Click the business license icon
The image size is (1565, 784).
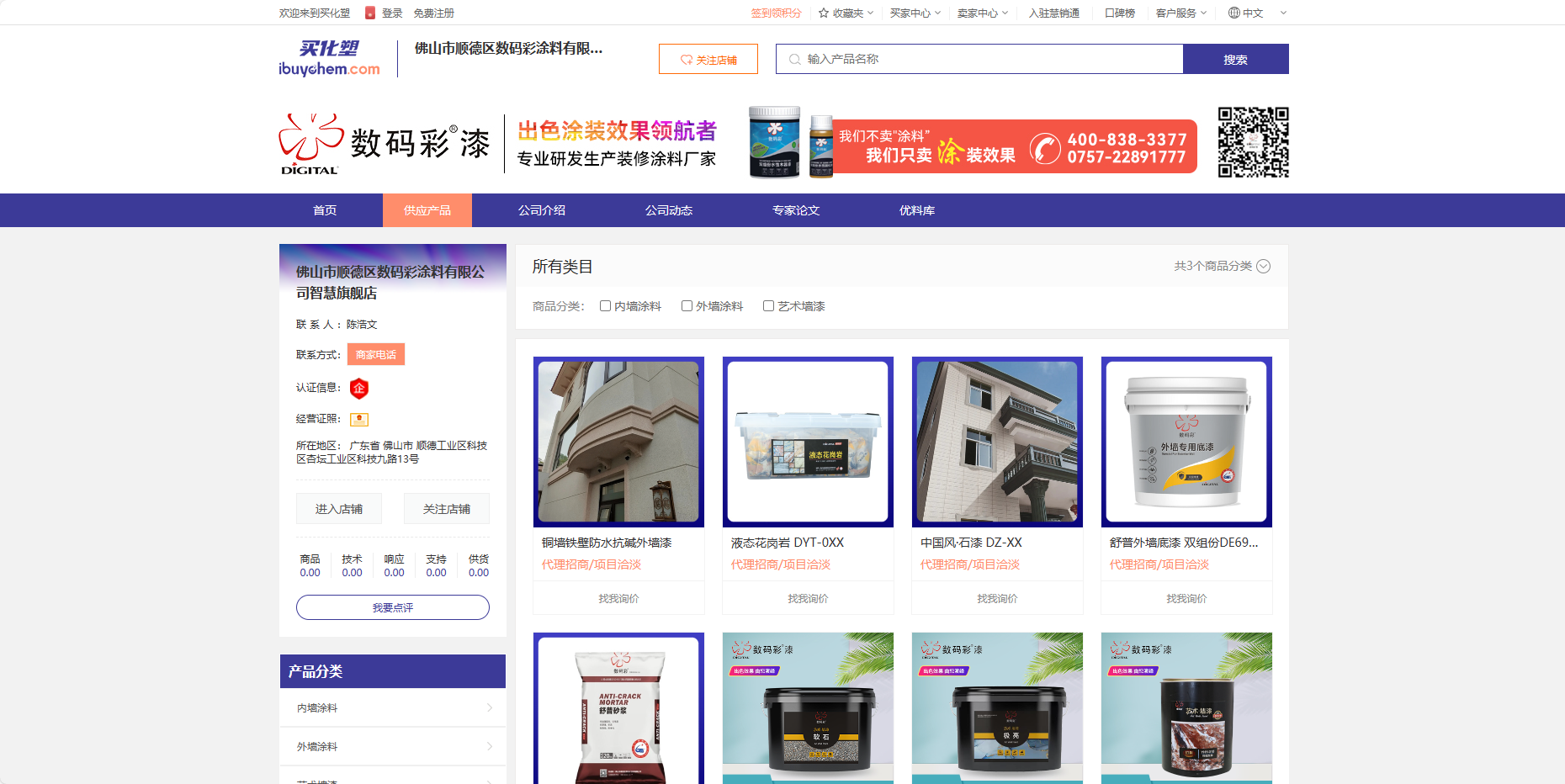pyautogui.click(x=359, y=419)
